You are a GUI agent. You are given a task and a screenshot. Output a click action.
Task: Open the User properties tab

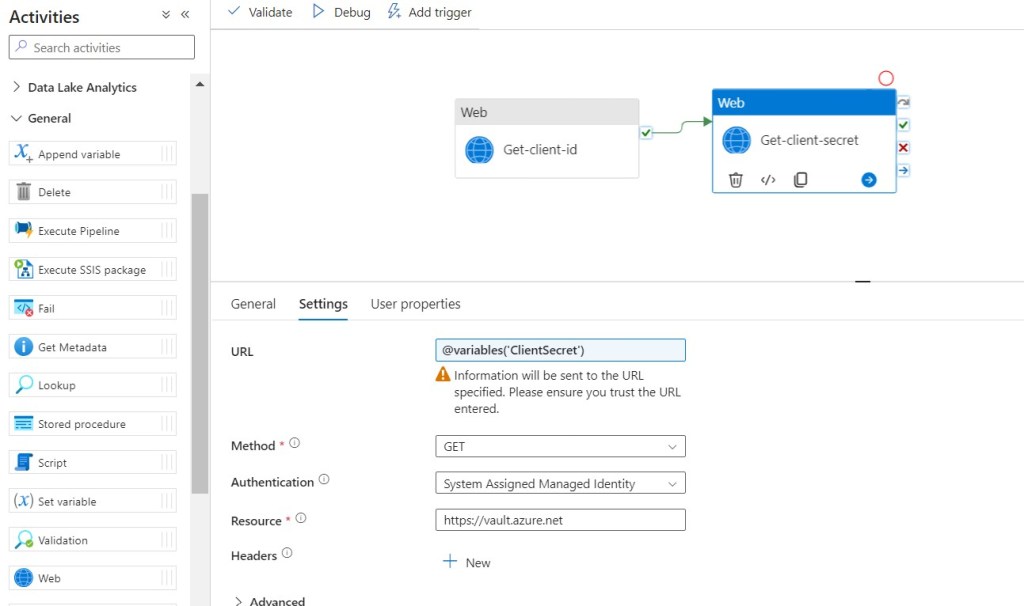[x=415, y=304]
